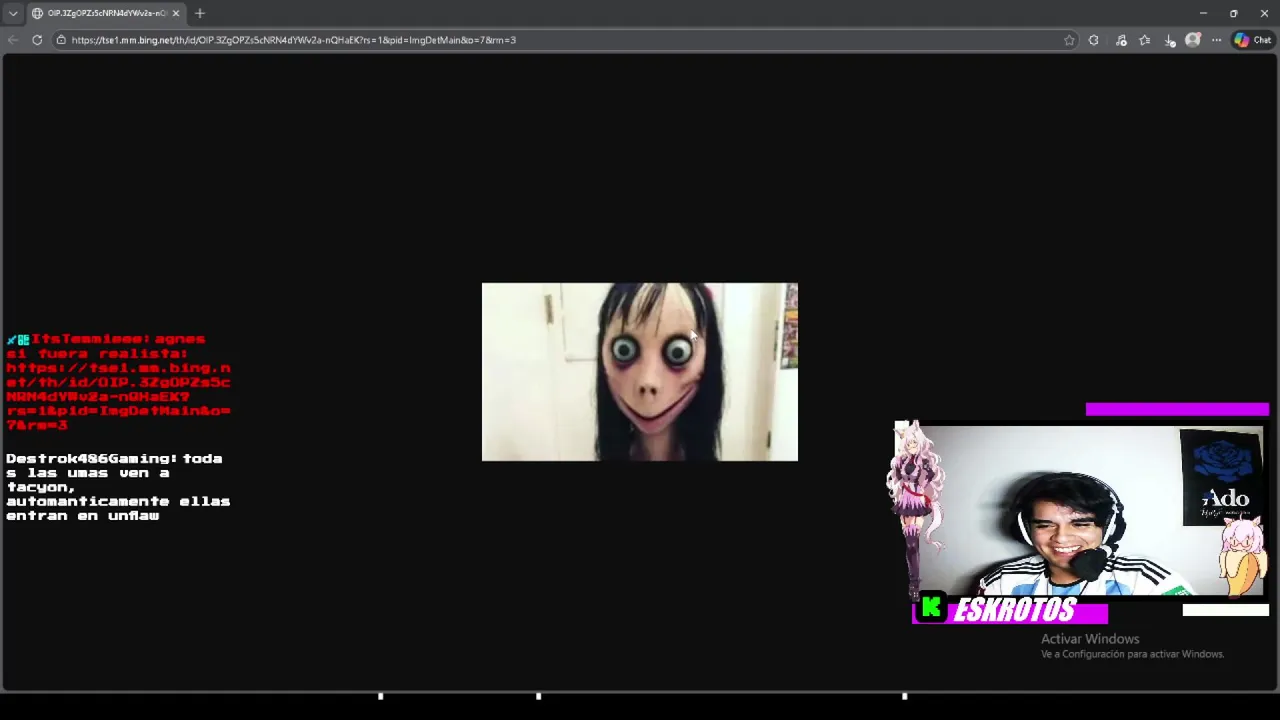Add this page to favorites
The height and width of the screenshot is (720, 1280).
click(1069, 40)
